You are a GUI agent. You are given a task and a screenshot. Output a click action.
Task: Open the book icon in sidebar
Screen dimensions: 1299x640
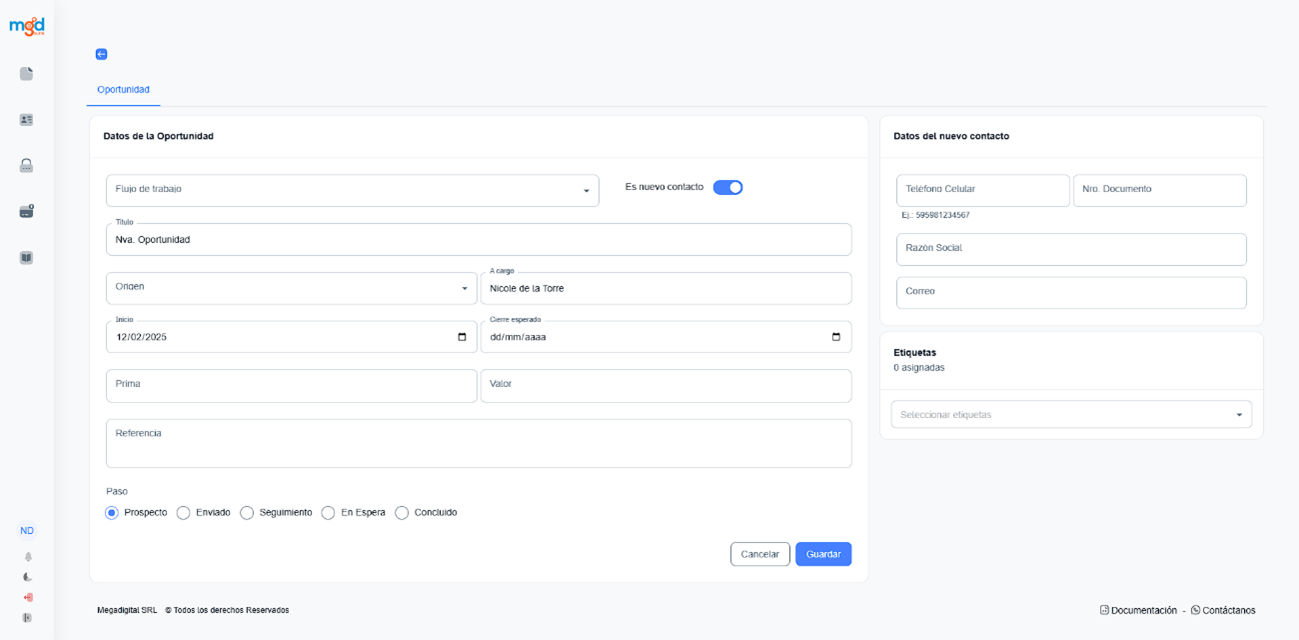[27, 258]
